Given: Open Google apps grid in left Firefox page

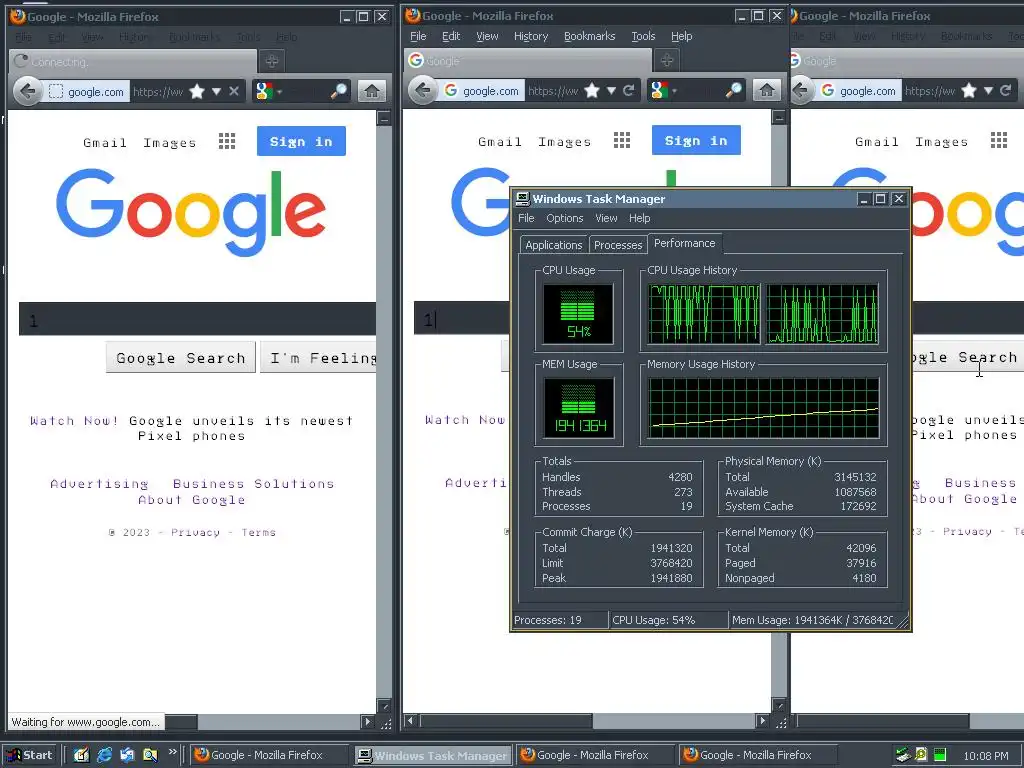Looking at the screenshot, I should coord(227,141).
